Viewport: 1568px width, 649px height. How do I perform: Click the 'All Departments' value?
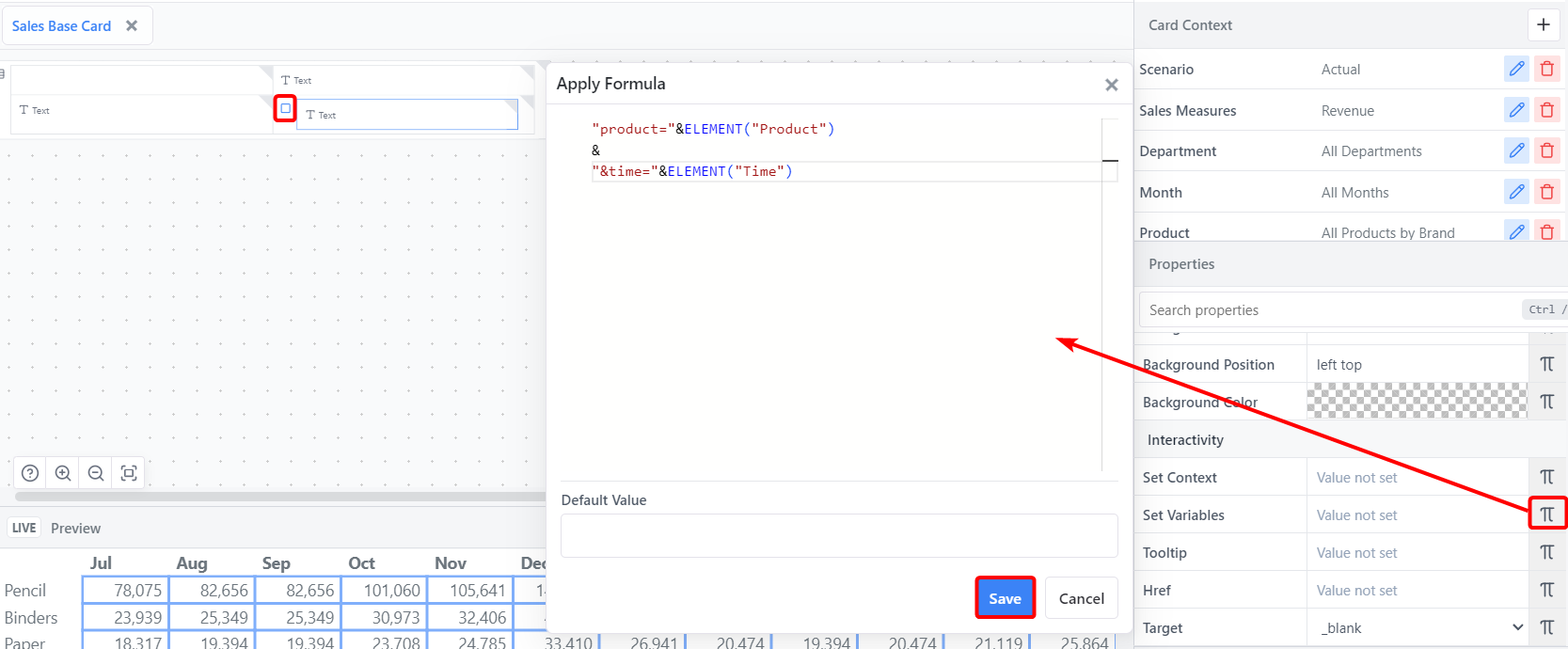tap(1371, 150)
